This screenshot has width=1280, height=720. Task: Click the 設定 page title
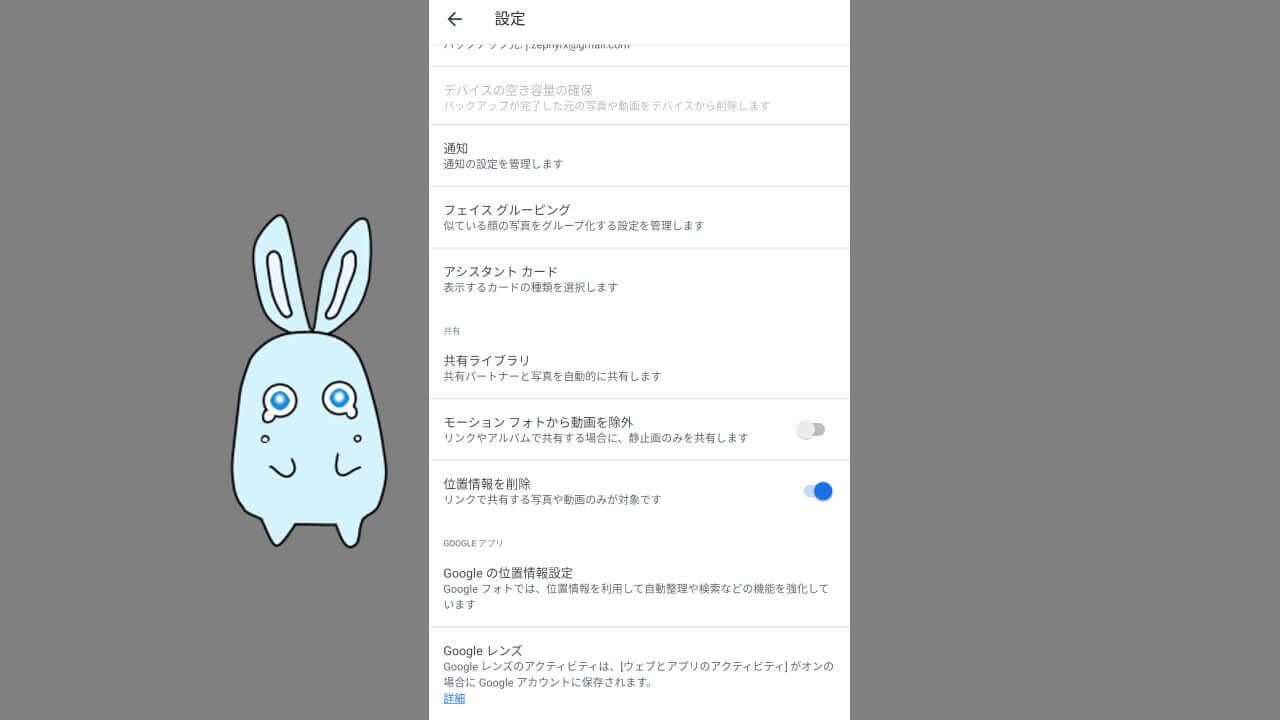(510, 19)
